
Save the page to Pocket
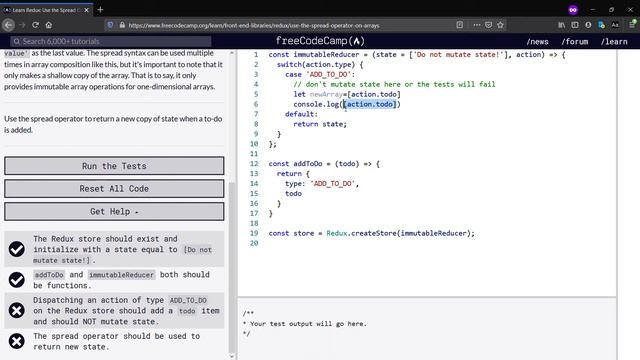(489, 25)
